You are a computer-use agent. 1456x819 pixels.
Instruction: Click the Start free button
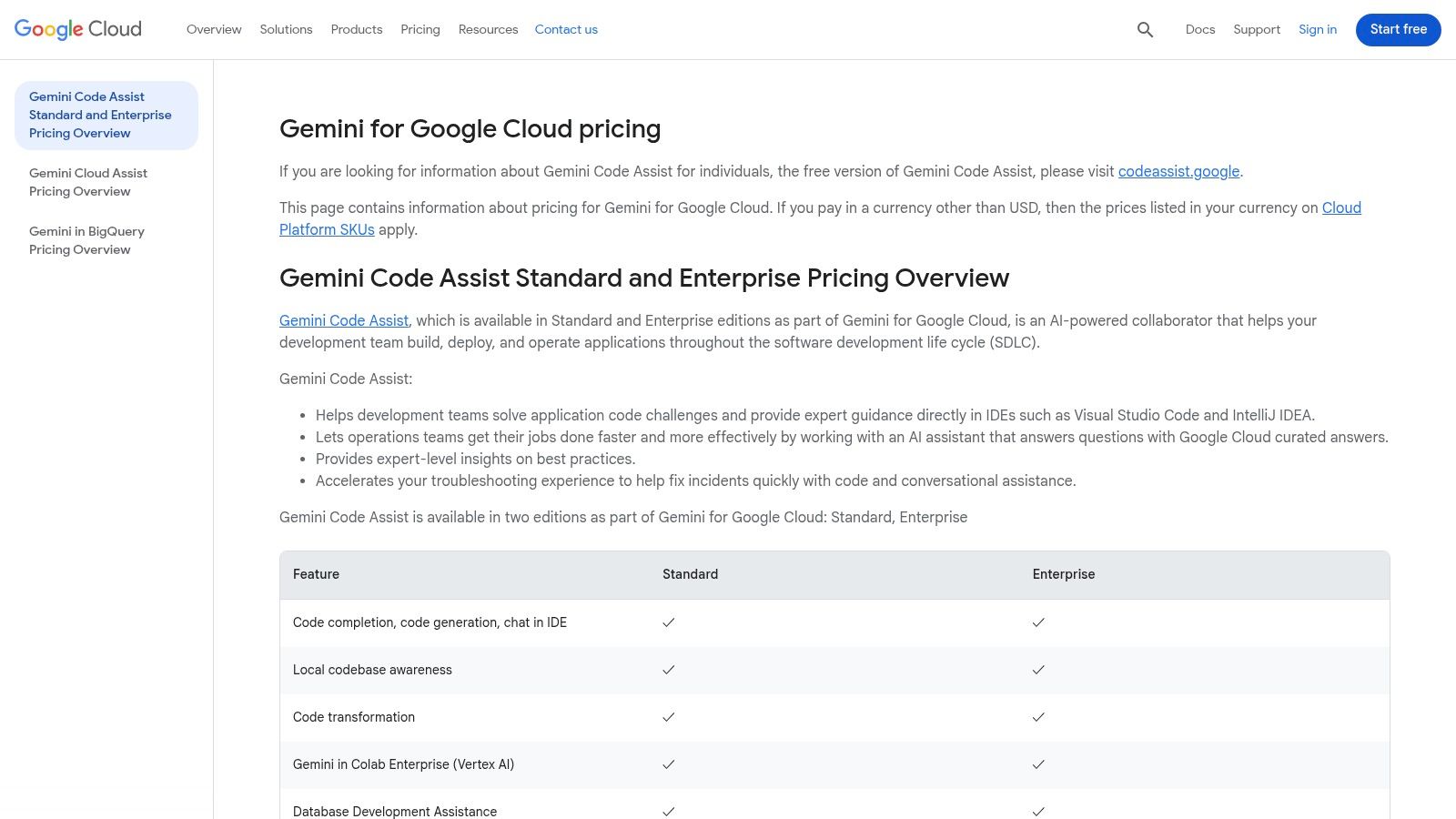click(1398, 29)
